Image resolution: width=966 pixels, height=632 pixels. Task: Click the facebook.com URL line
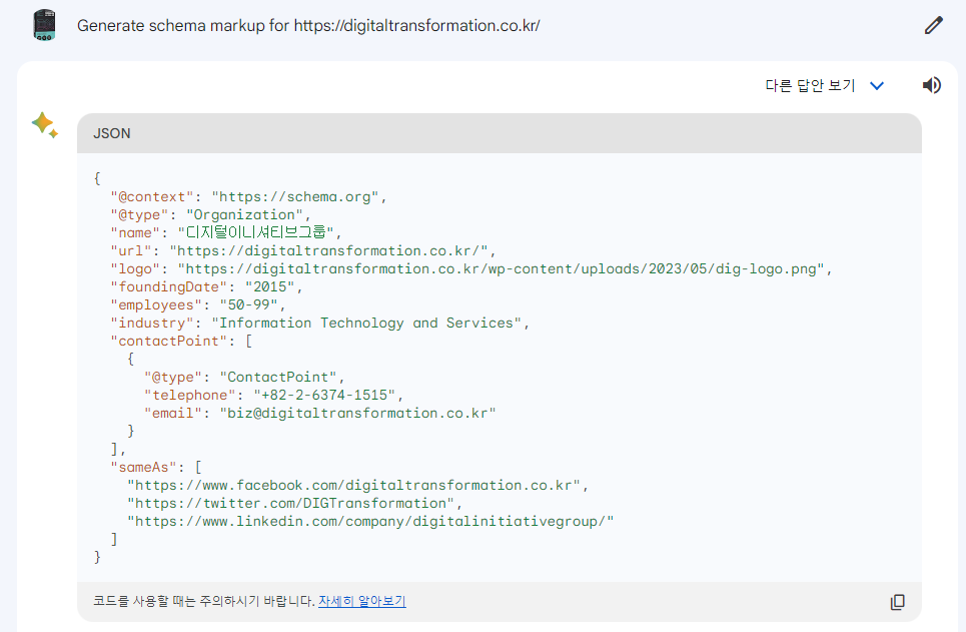coord(357,485)
